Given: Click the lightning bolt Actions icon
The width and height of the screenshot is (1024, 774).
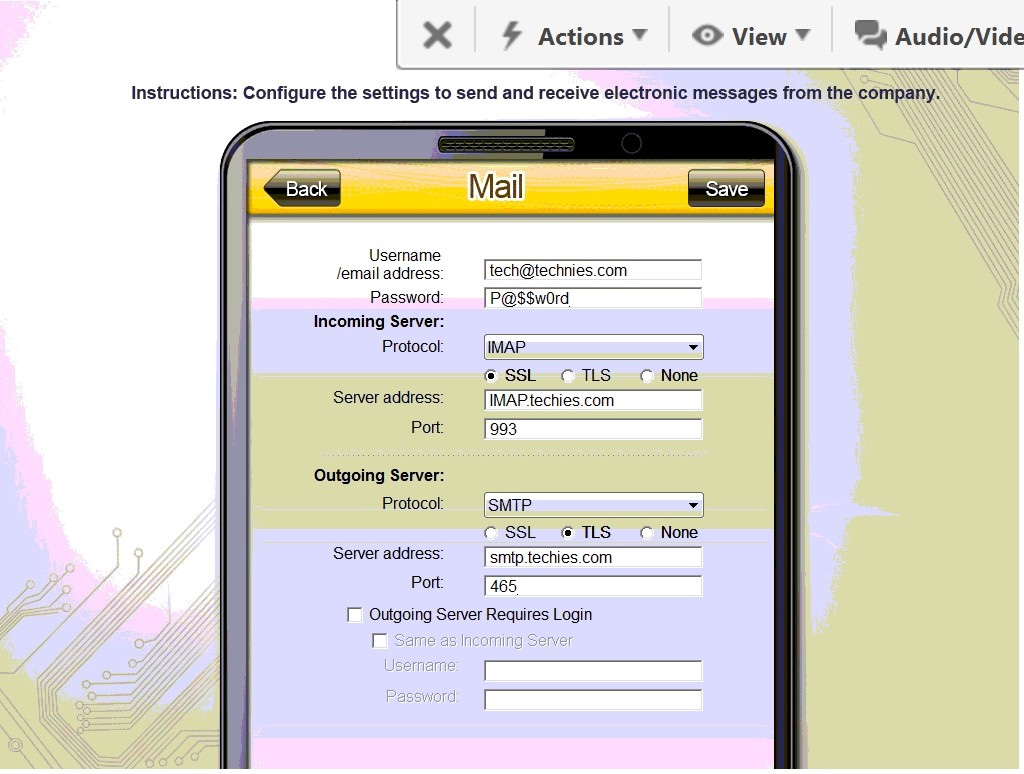Looking at the screenshot, I should (511, 35).
